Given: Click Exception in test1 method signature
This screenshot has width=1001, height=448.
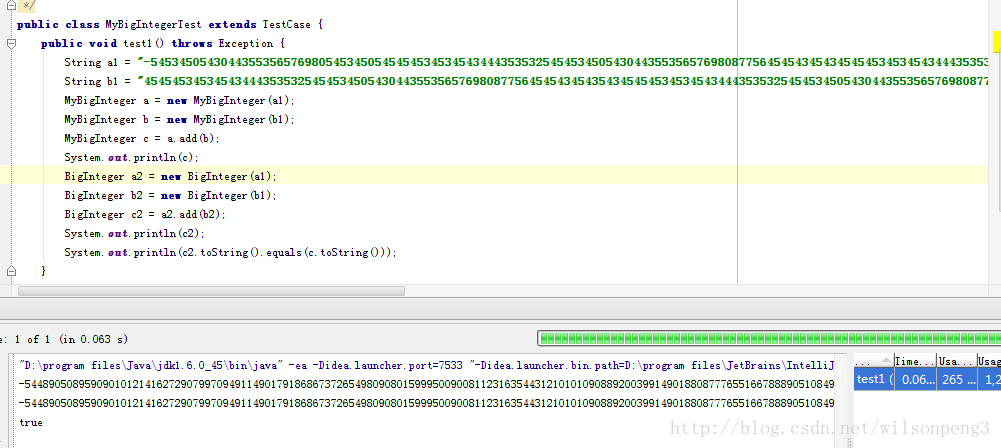Looking at the screenshot, I should point(246,43).
